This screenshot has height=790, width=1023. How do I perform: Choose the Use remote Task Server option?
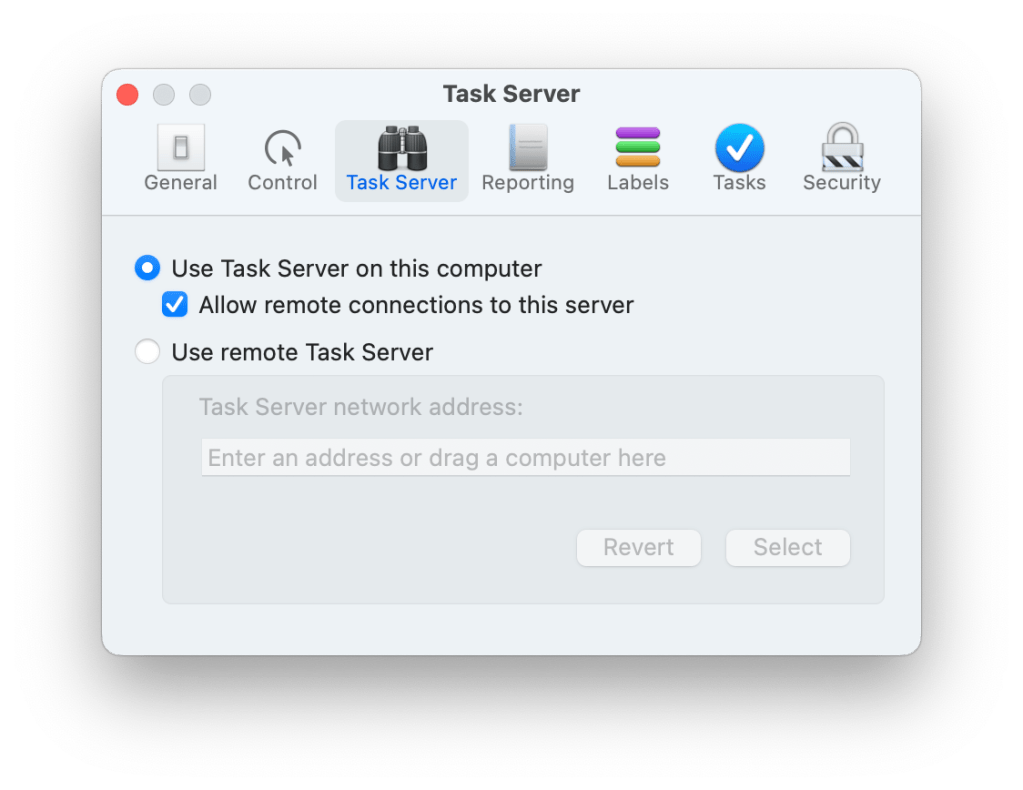click(148, 352)
